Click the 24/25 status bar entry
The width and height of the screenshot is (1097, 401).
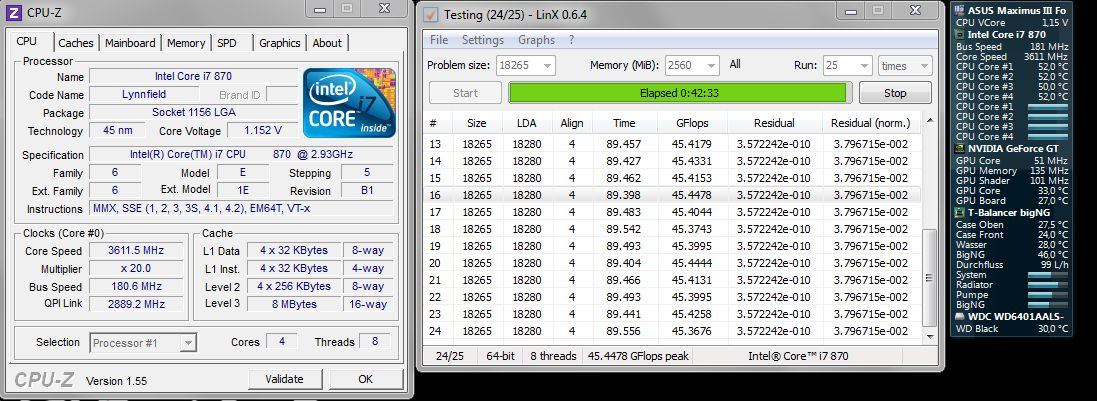[450, 356]
